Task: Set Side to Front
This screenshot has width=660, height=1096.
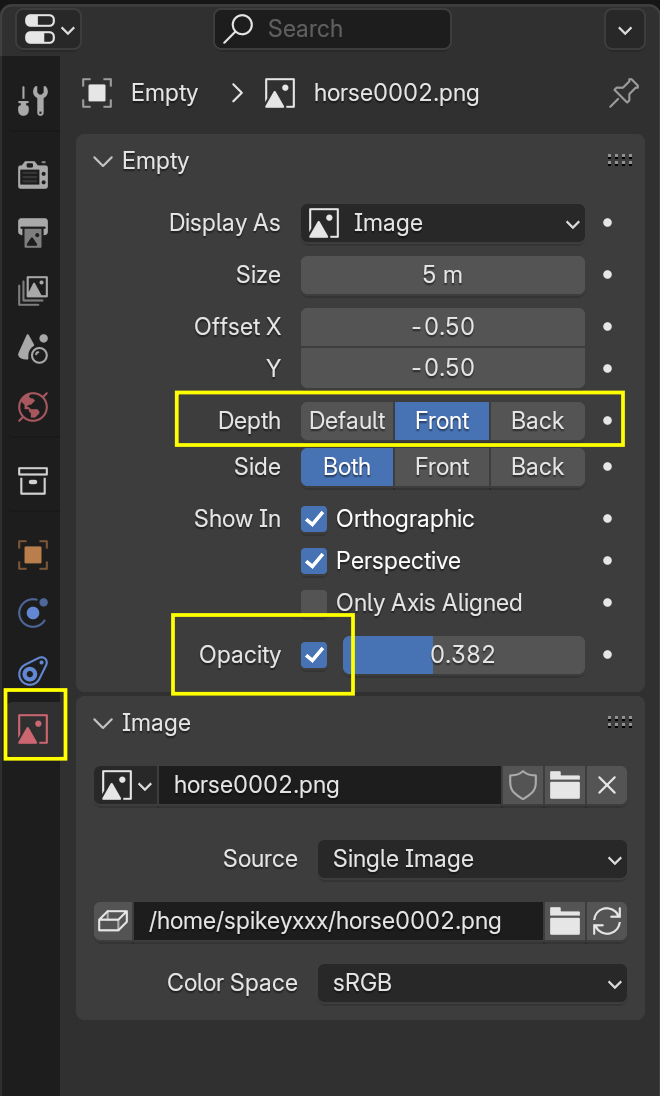Action: (x=442, y=467)
